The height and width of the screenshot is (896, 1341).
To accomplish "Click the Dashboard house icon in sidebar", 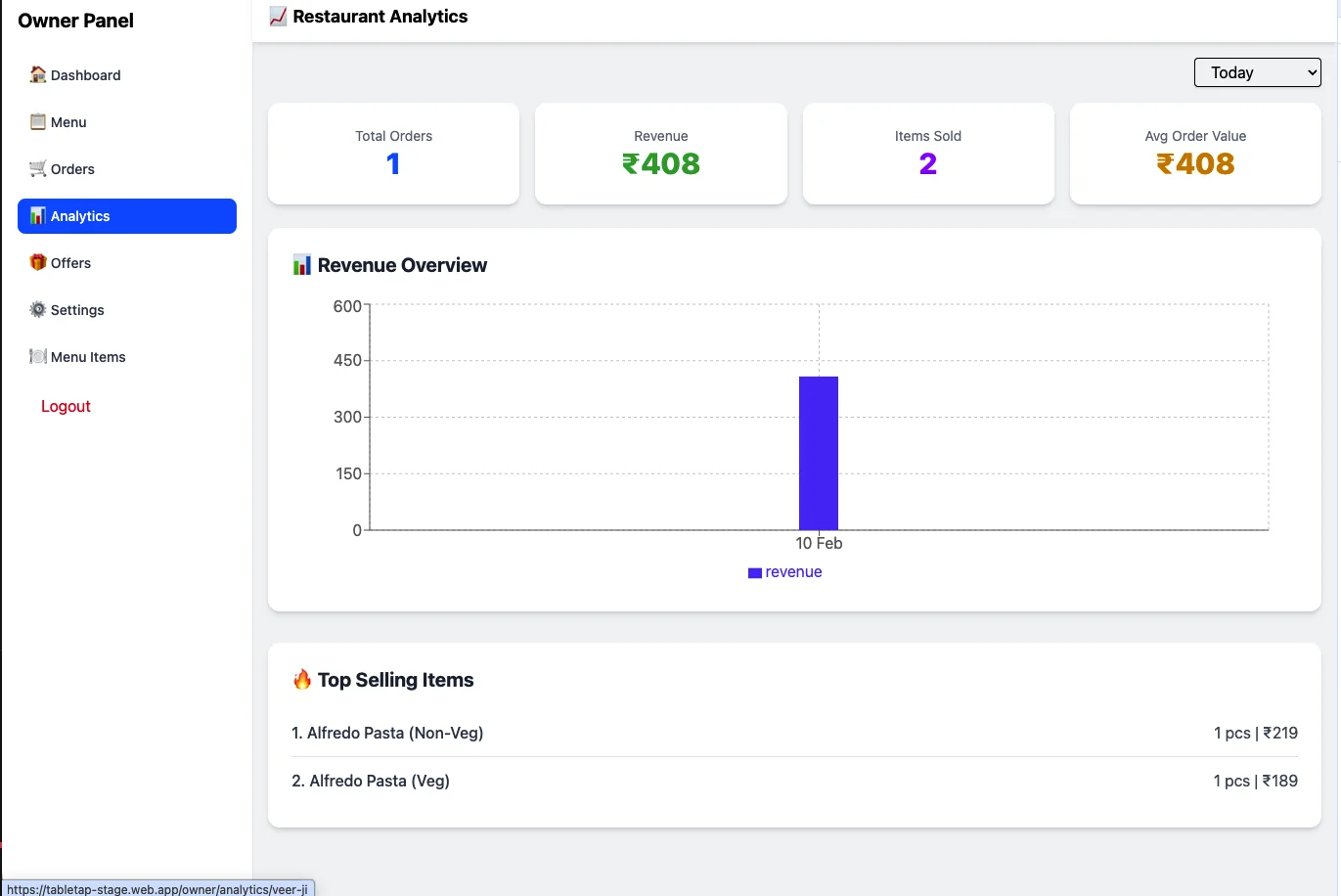I will tap(37, 74).
